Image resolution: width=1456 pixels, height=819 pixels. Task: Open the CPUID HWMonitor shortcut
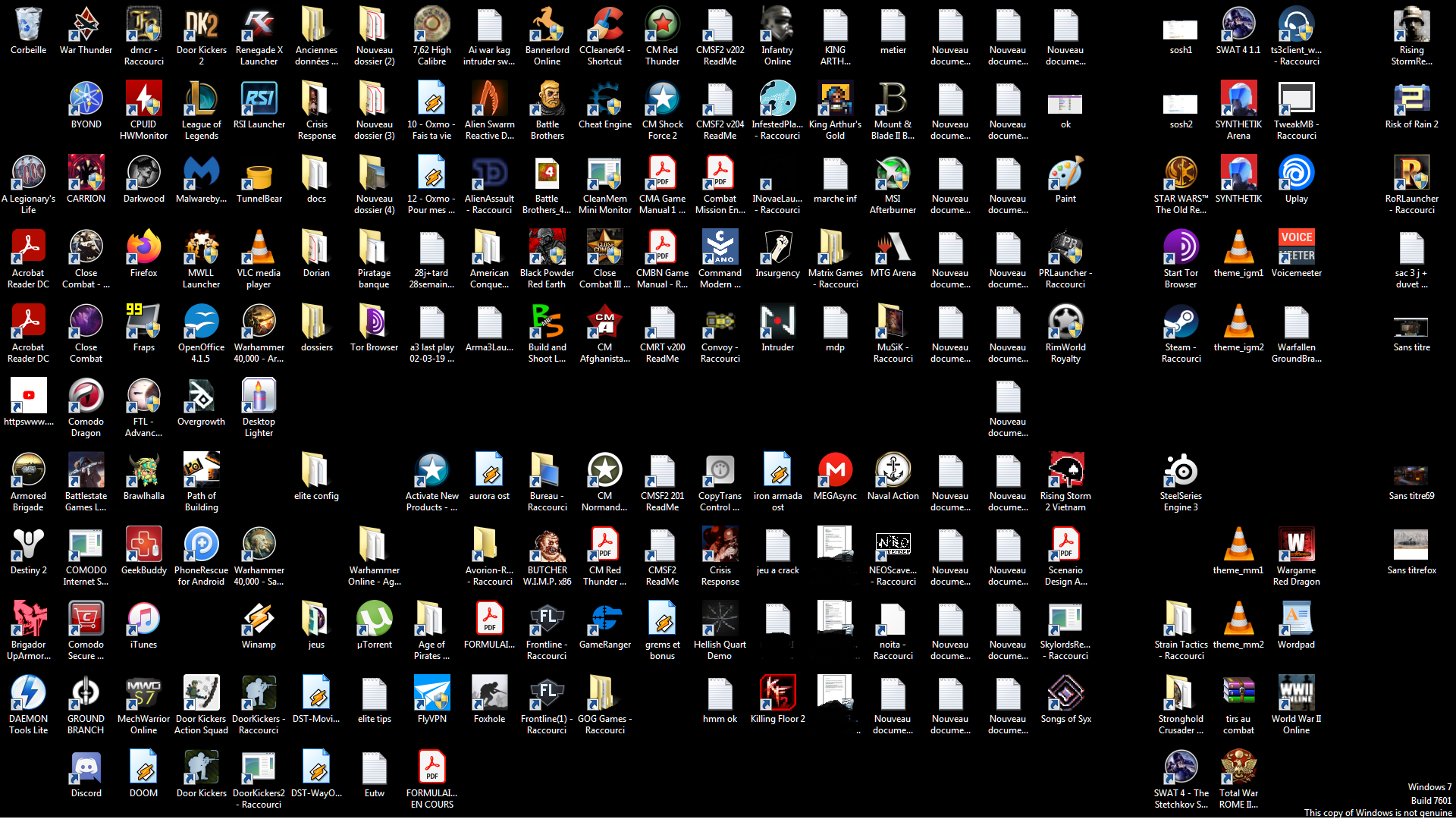tap(143, 110)
